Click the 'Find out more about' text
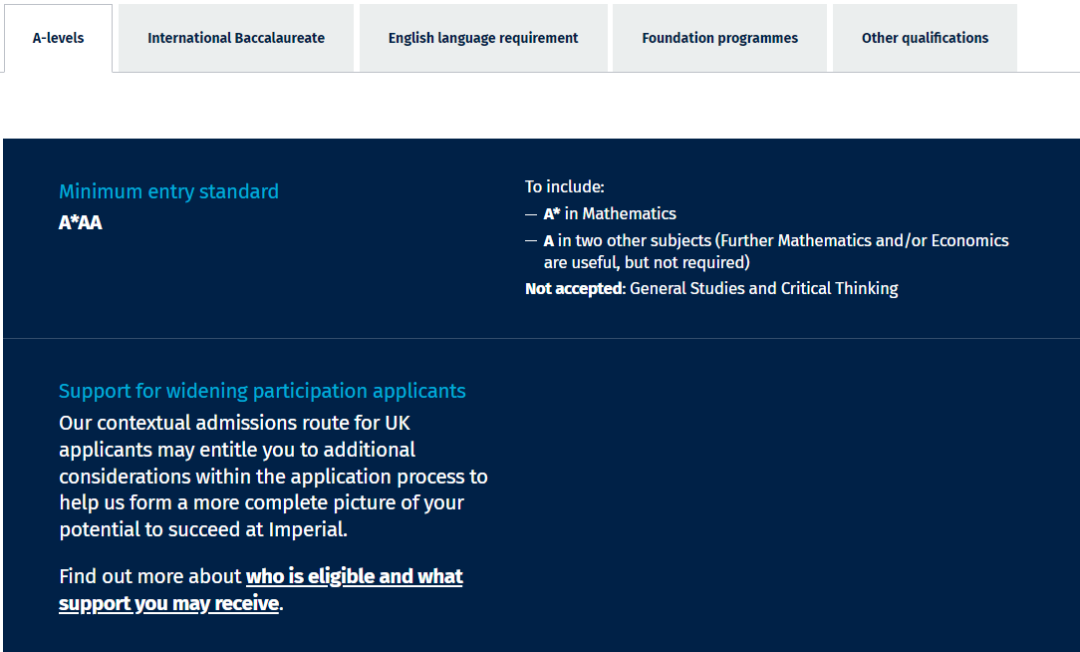The height and width of the screenshot is (652, 1080). (x=151, y=576)
